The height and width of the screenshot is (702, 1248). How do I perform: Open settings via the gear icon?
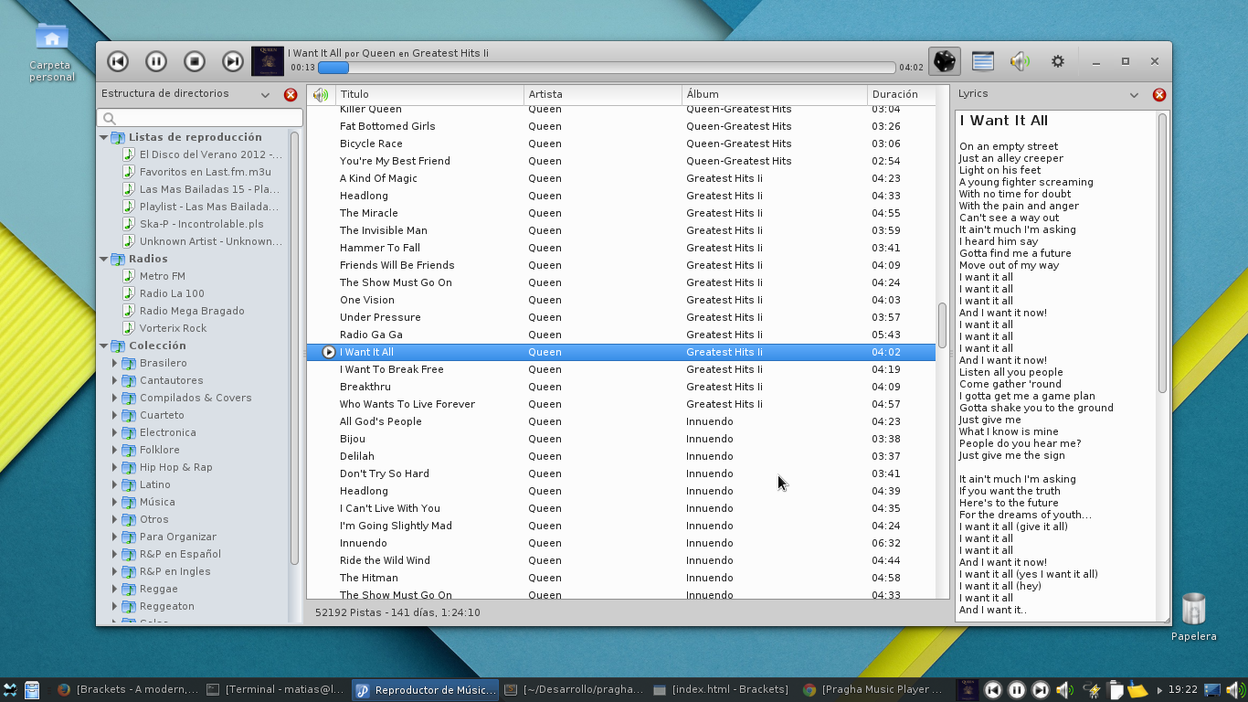(1057, 61)
